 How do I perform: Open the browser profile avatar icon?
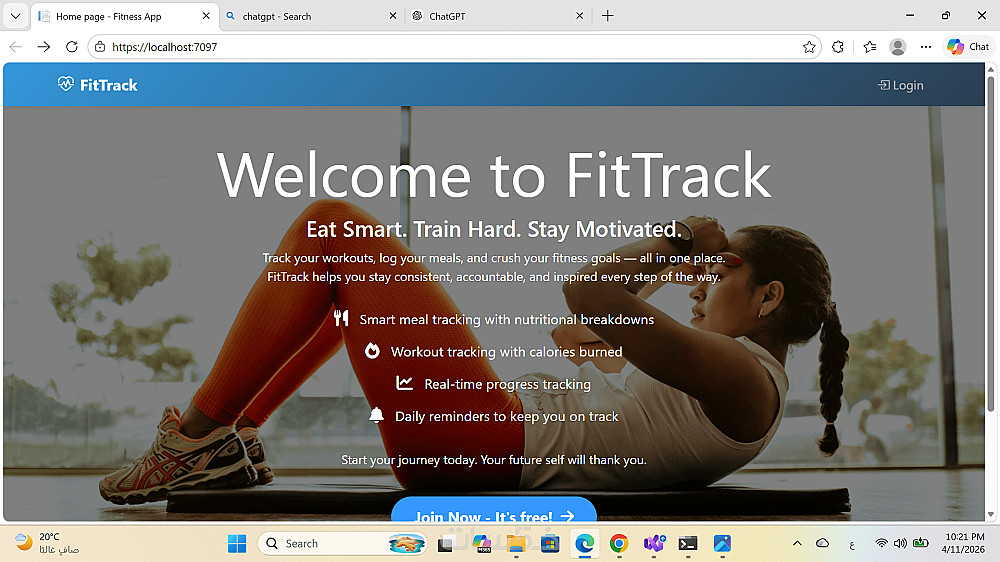(x=898, y=47)
